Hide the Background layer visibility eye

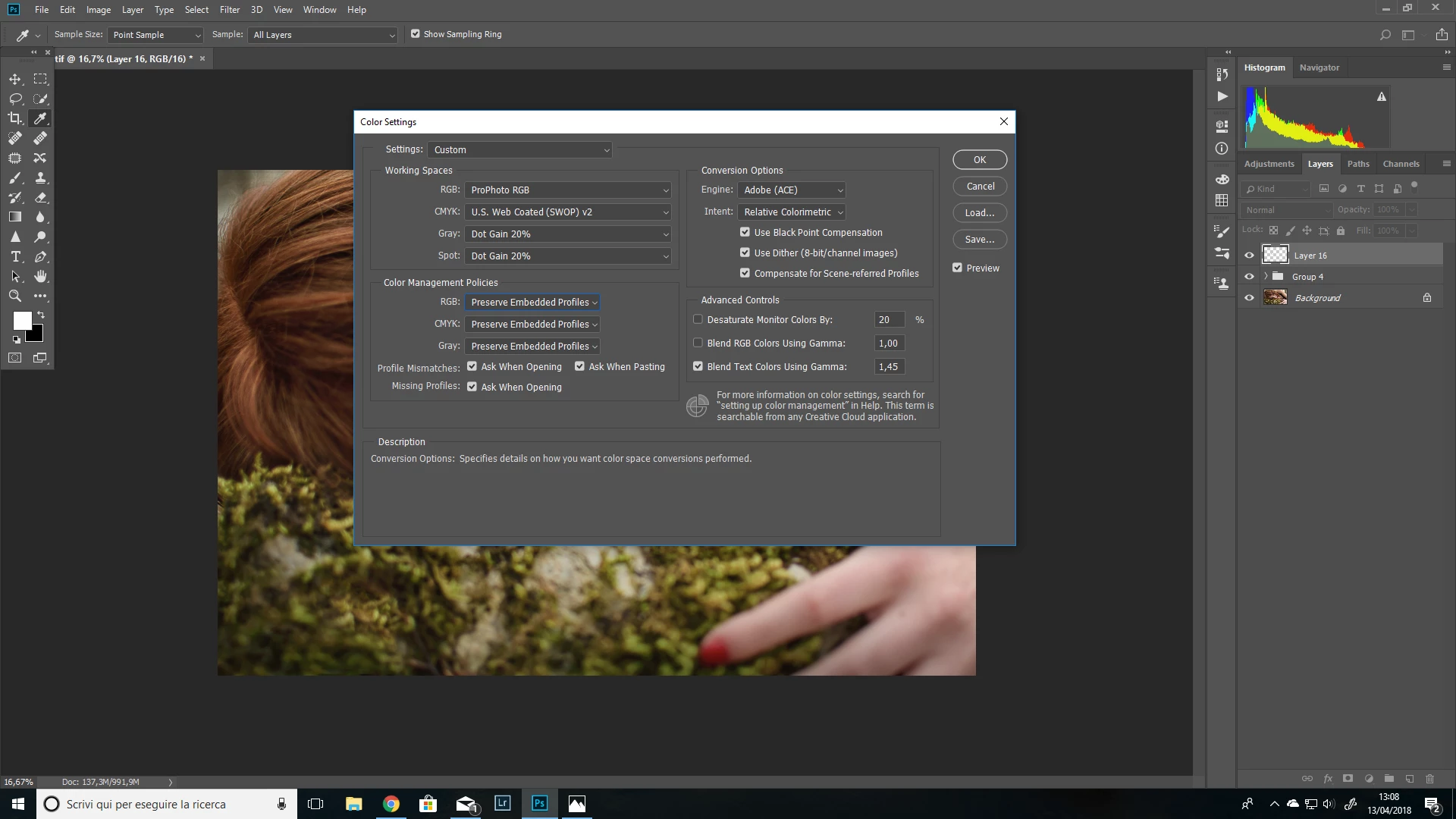(1249, 298)
